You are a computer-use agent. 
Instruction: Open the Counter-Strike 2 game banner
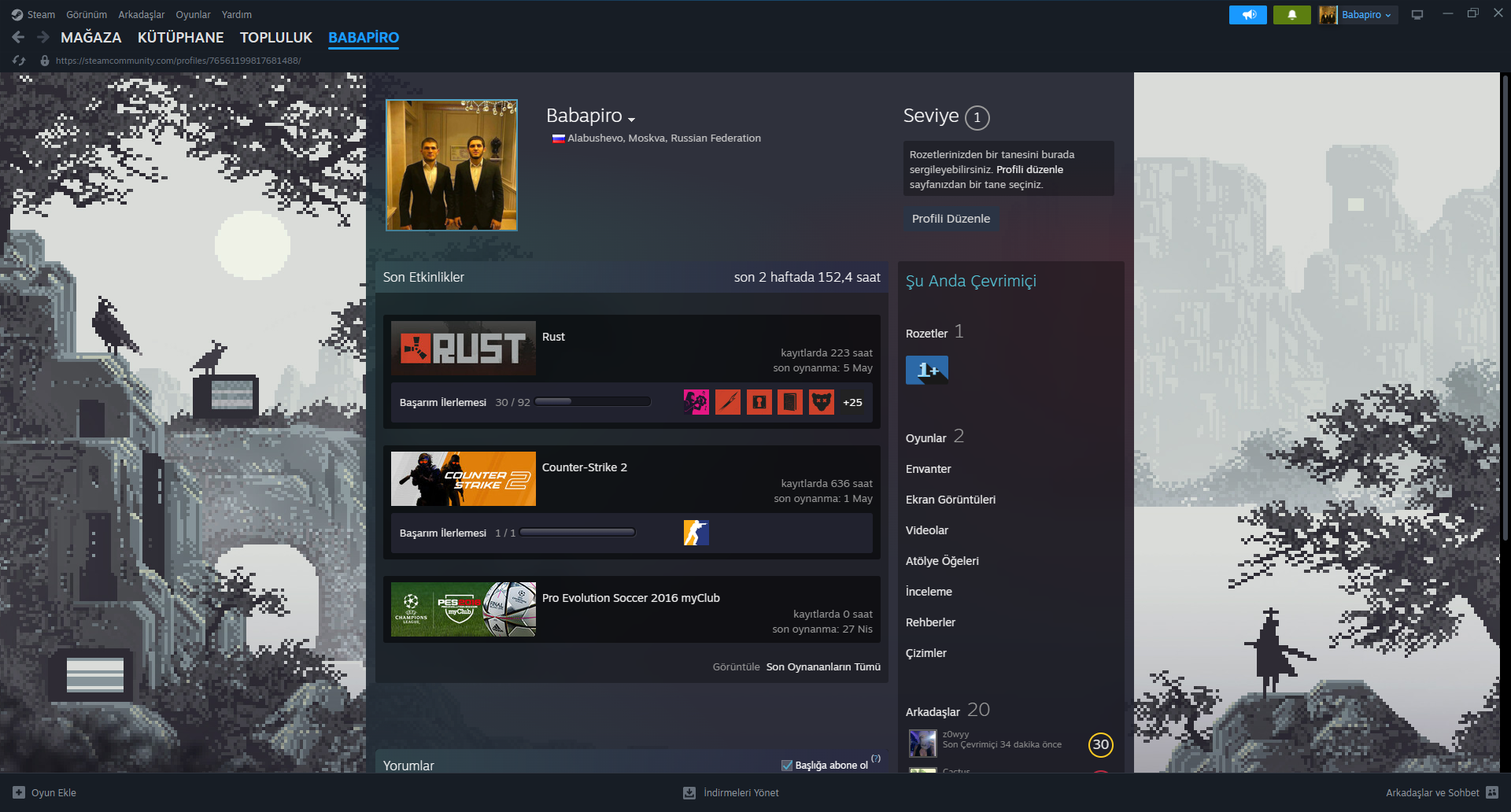point(464,478)
